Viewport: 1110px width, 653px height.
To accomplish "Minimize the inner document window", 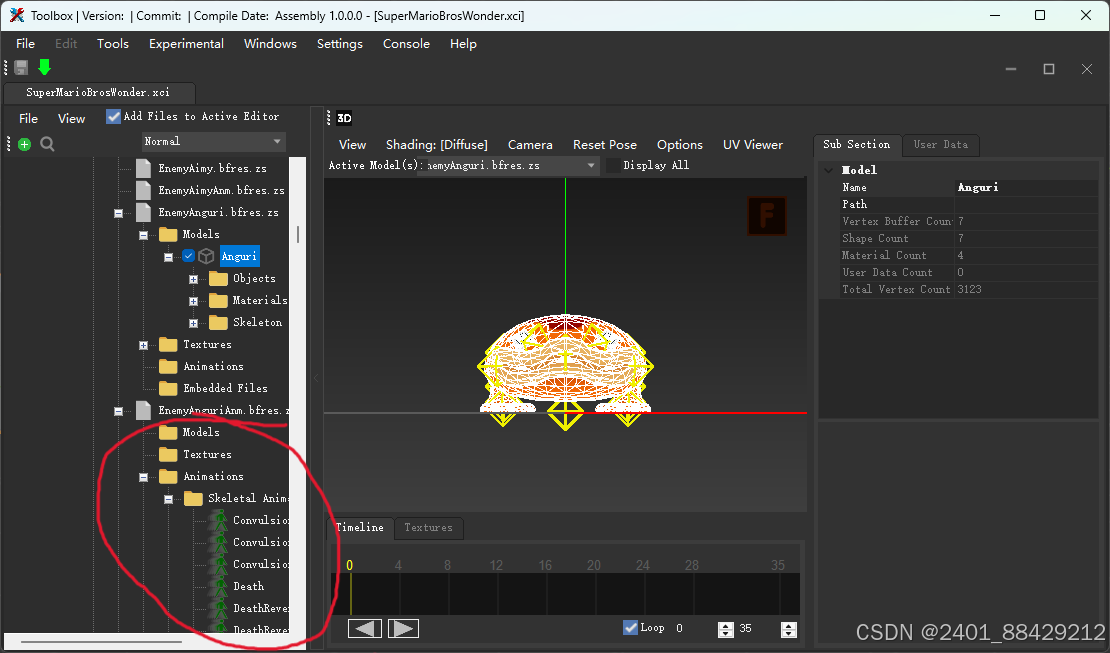I will [1011, 69].
